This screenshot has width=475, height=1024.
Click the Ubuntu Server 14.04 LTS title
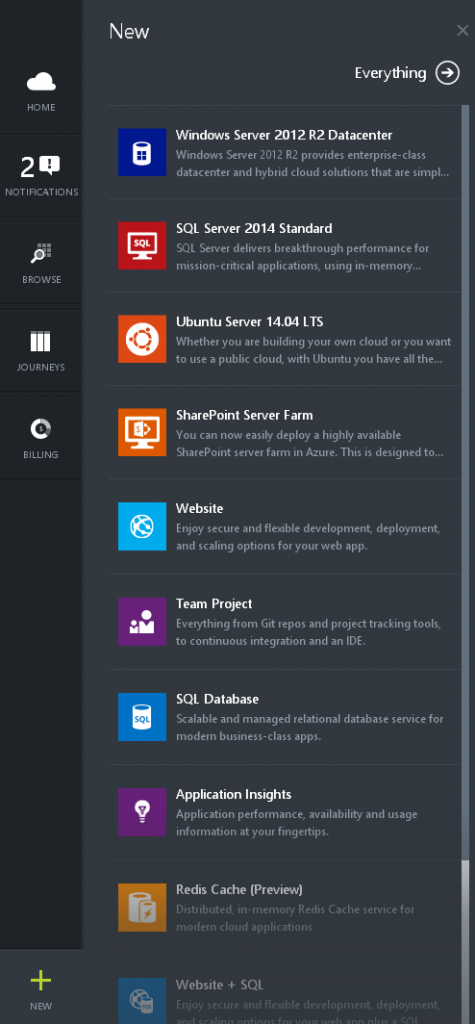[250, 322]
